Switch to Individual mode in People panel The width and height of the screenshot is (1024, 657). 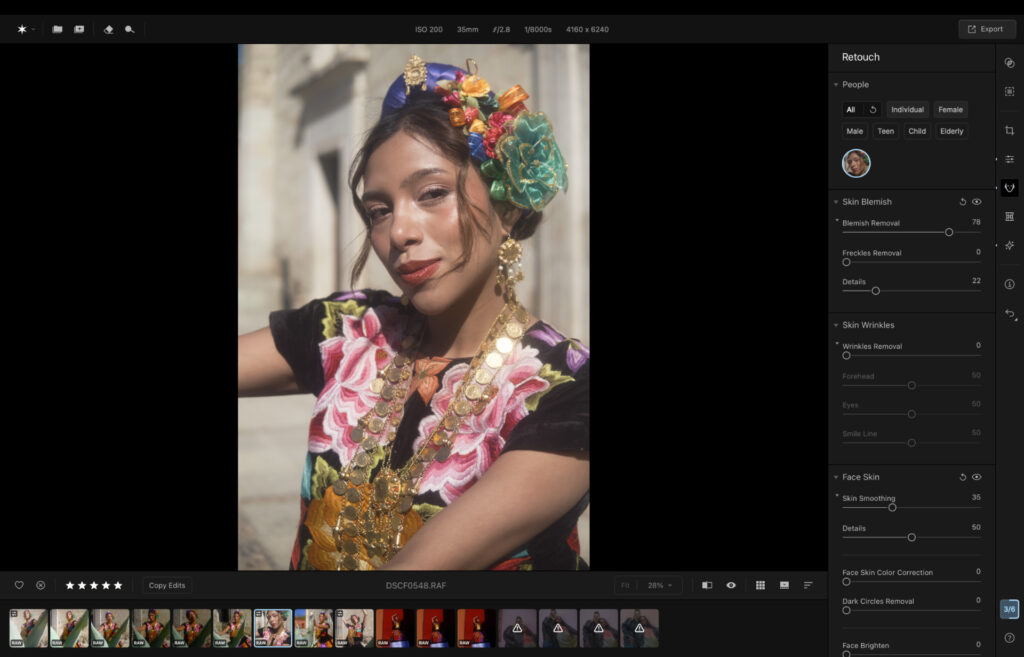point(907,110)
